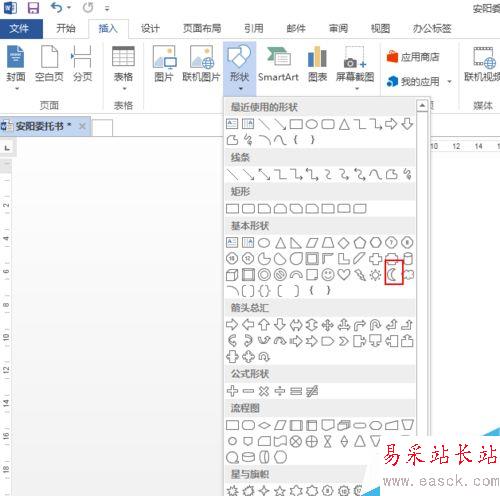
Task: Switch to the 审阅 ribbon tab
Action: (338, 29)
